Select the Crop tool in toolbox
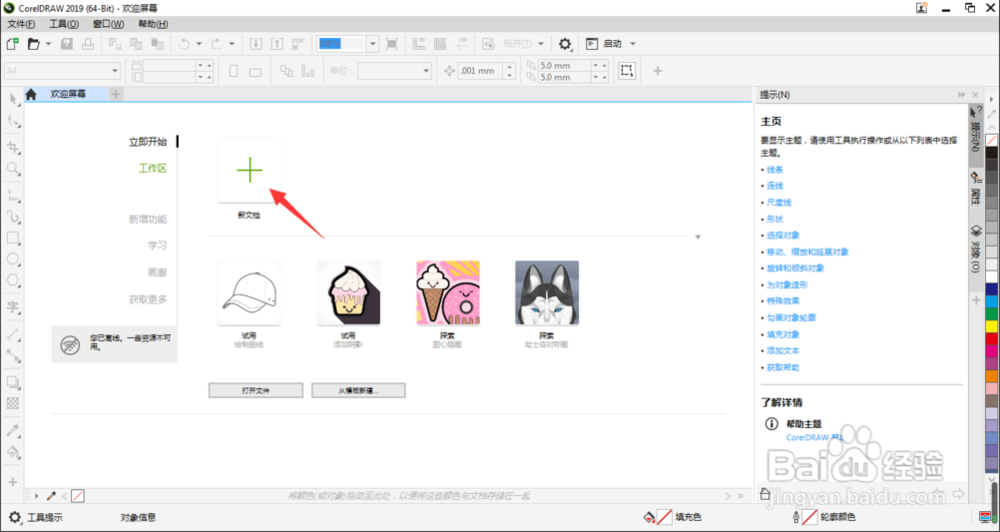The width and height of the screenshot is (1000, 532). [13, 147]
